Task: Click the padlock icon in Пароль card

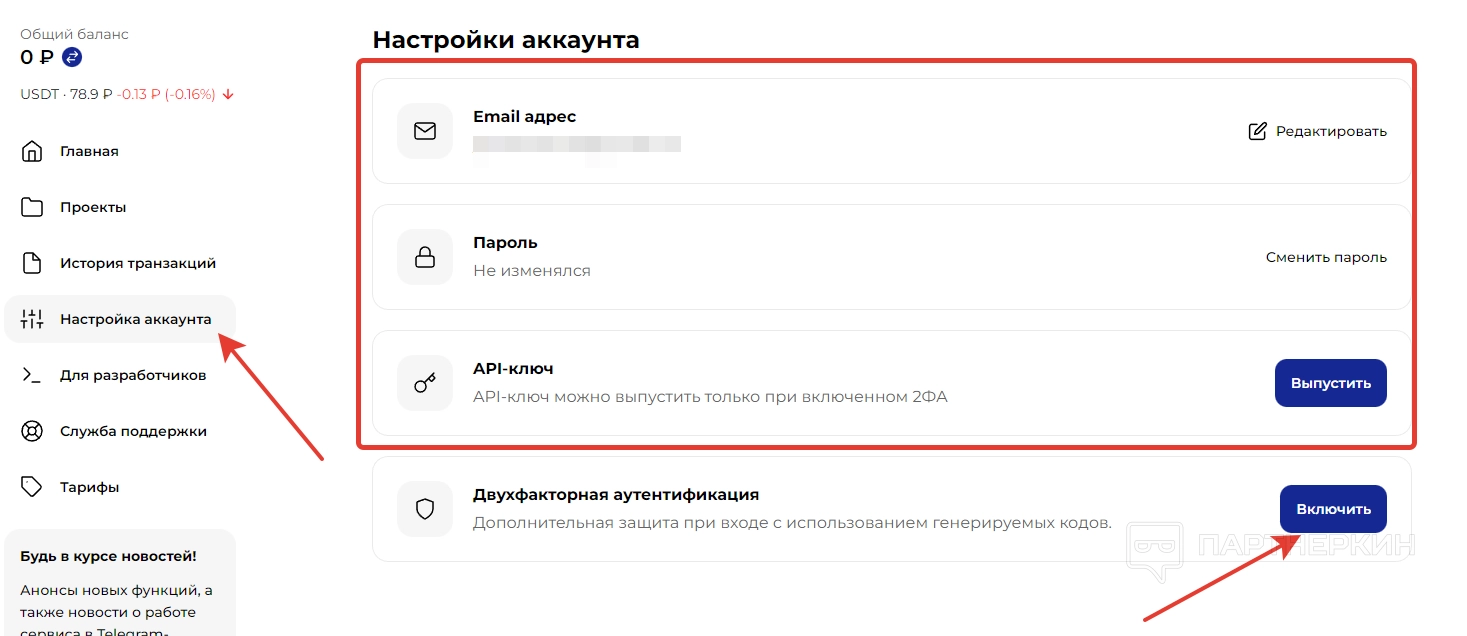Action: tap(425, 257)
